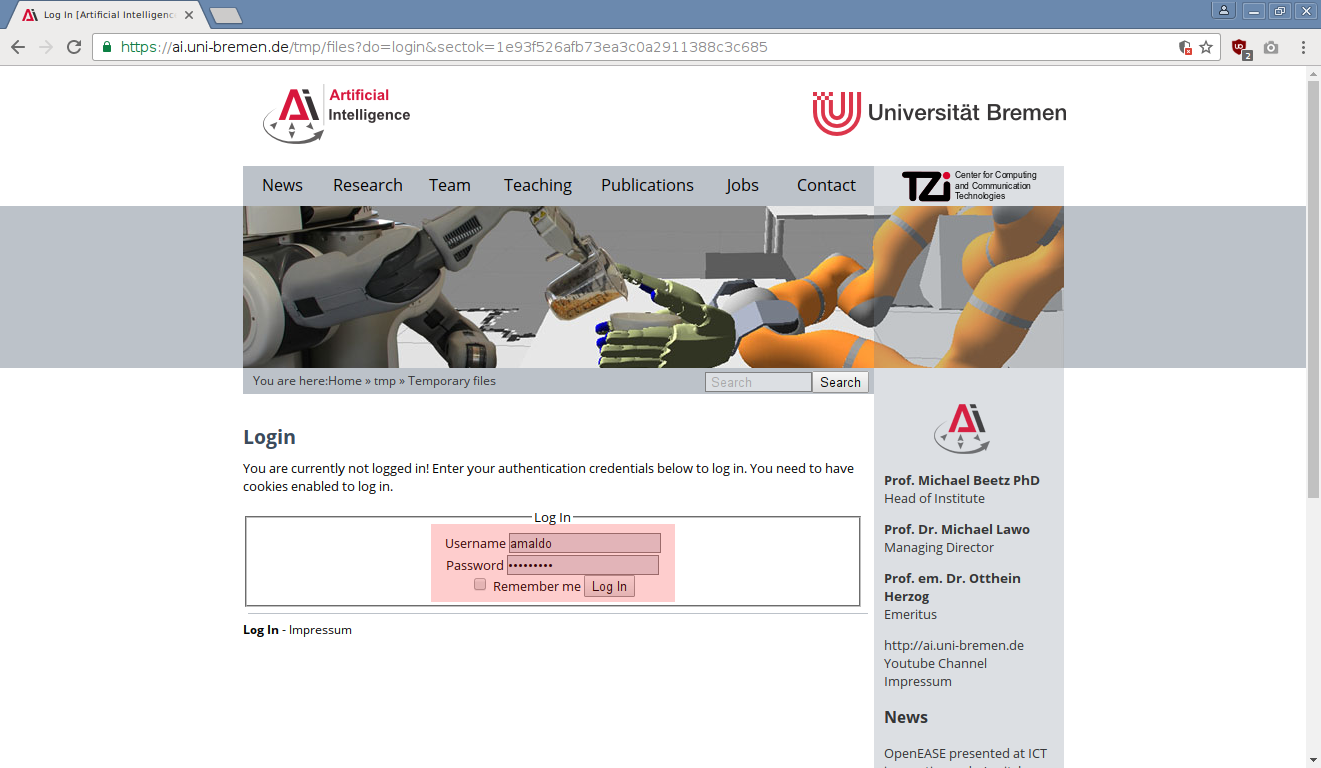
Task: Open the Chrome three-dot menu
Action: tap(1303, 47)
